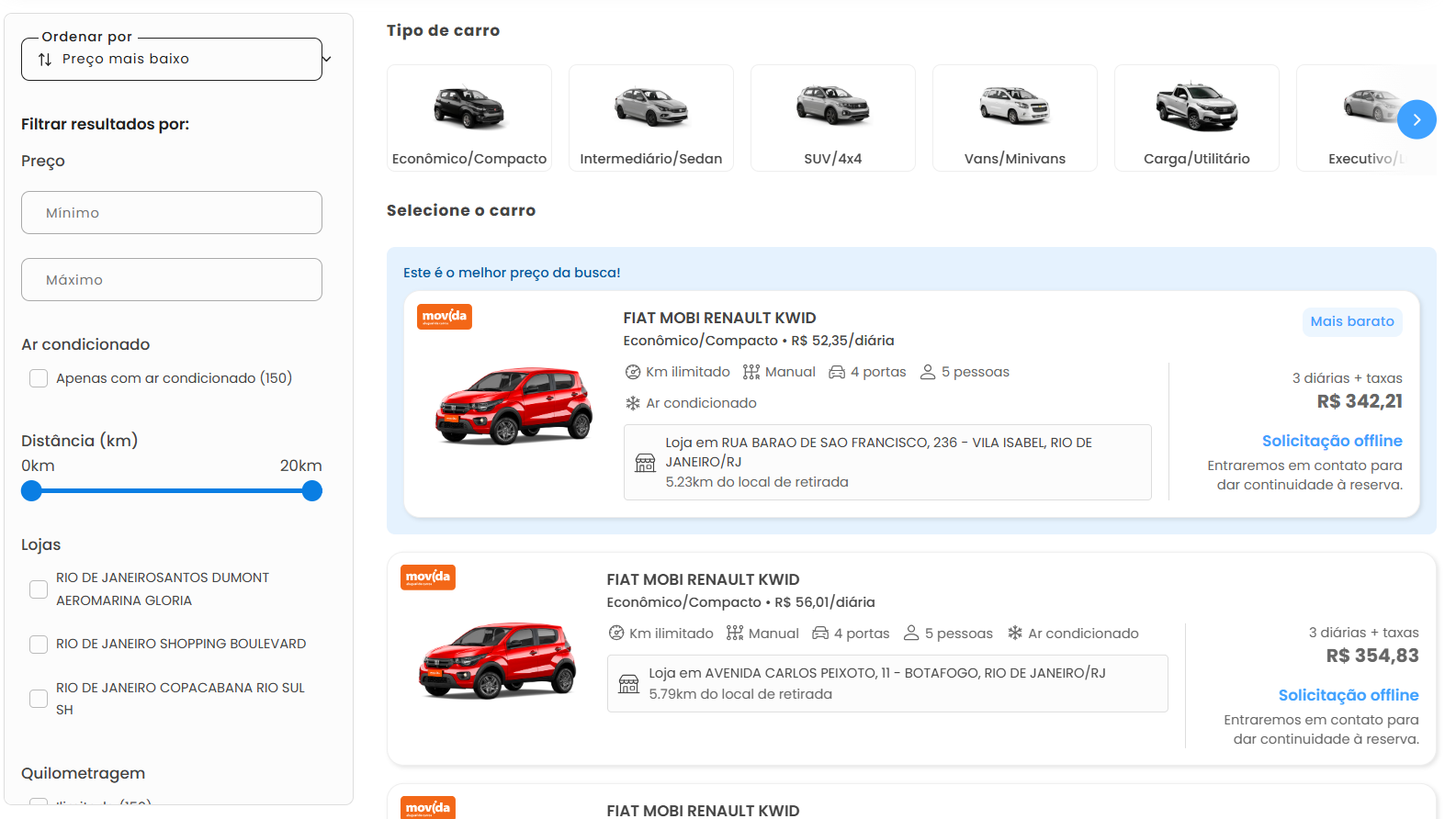Click the sort arrows icon beside Preço mais baixo
1456x819 pixels.
(x=45, y=60)
